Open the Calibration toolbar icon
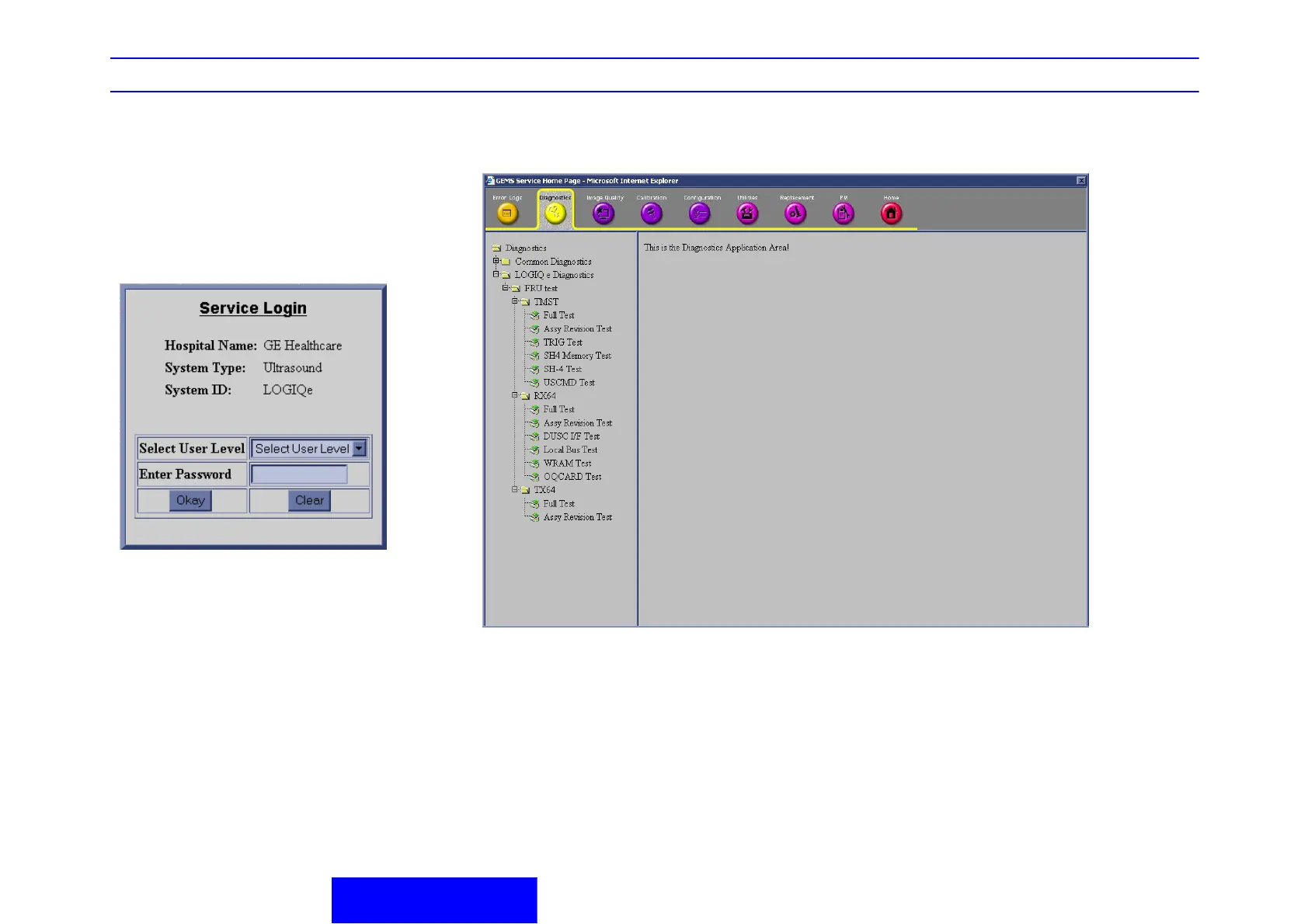This screenshot has width=1308, height=924. (652, 214)
